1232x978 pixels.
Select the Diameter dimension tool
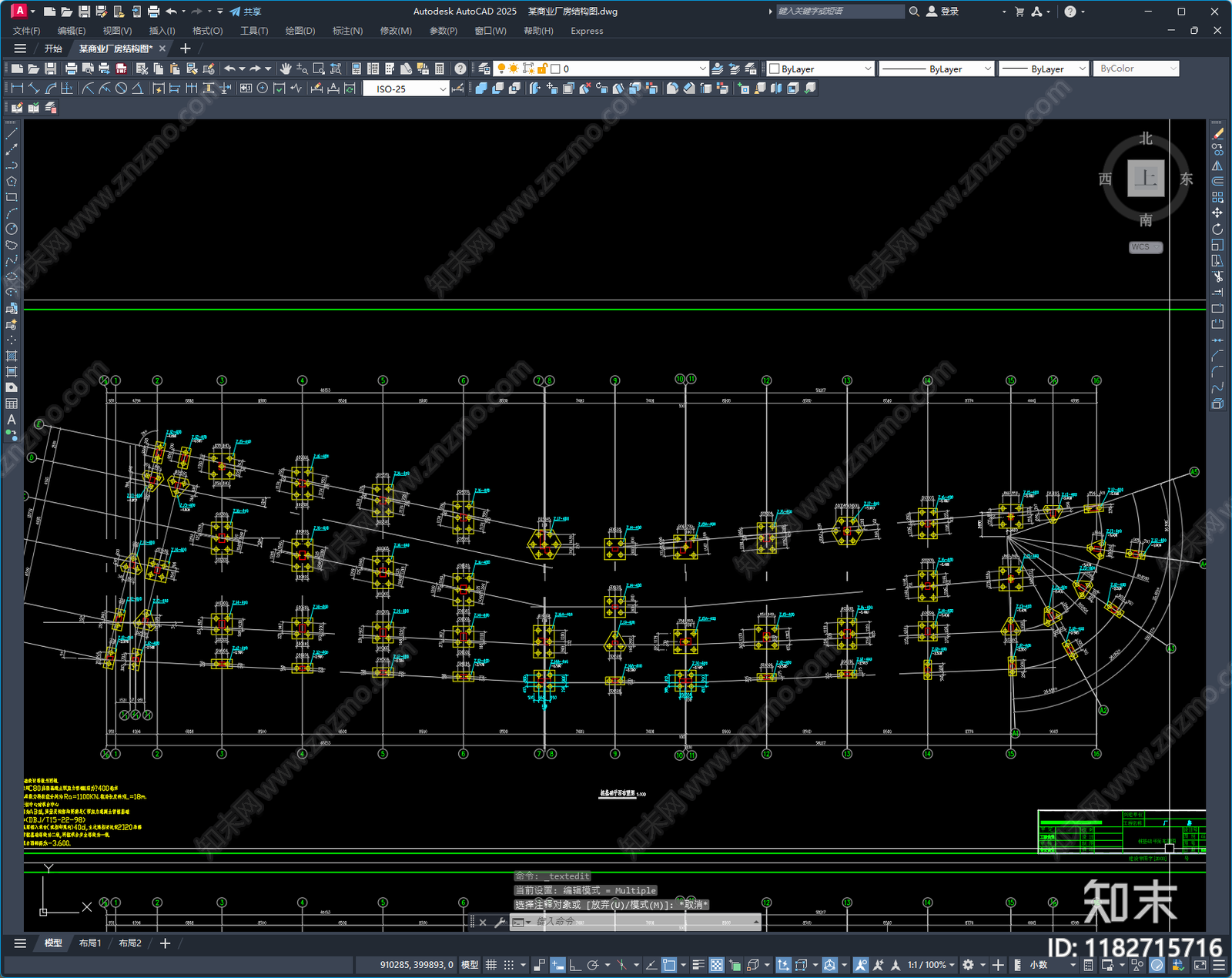pos(121,89)
